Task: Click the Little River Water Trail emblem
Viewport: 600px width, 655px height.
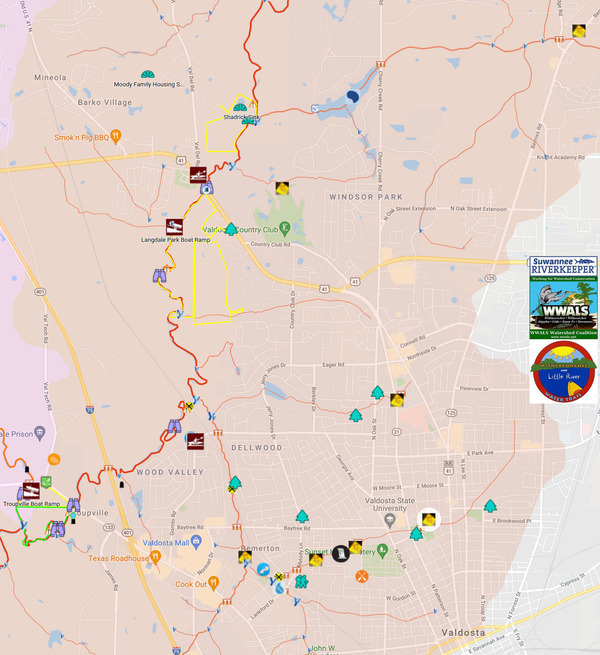Action: [563, 372]
